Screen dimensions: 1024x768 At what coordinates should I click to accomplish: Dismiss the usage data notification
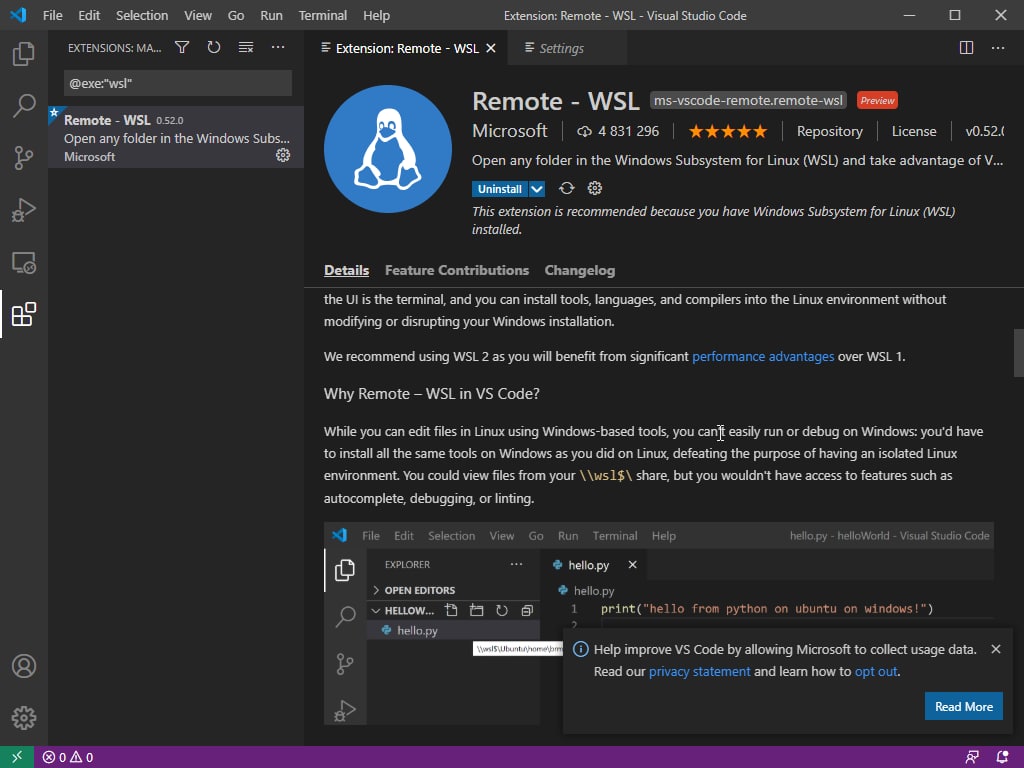click(996, 649)
